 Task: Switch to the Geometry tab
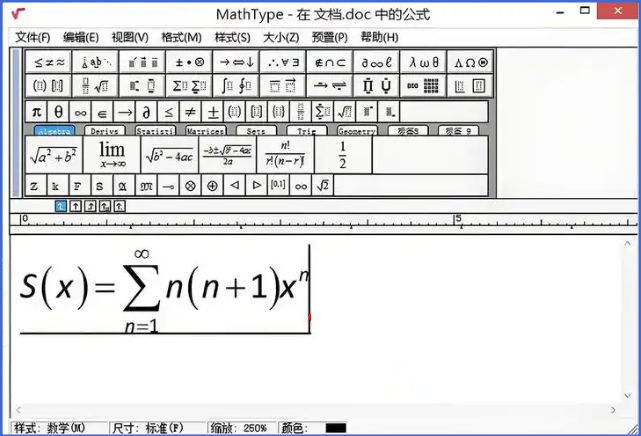(357, 131)
